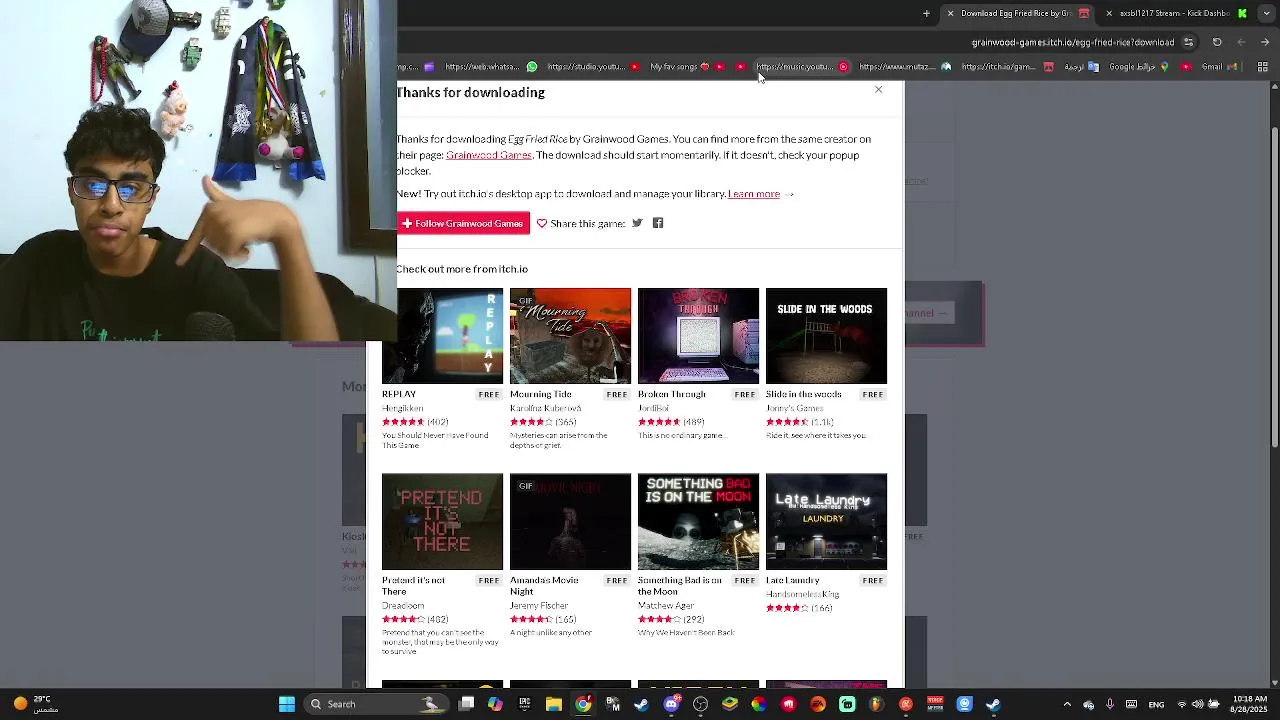Open the Mourning Tide game thumbnail
This screenshot has height=720, width=1280.
pyautogui.click(x=570, y=336)
